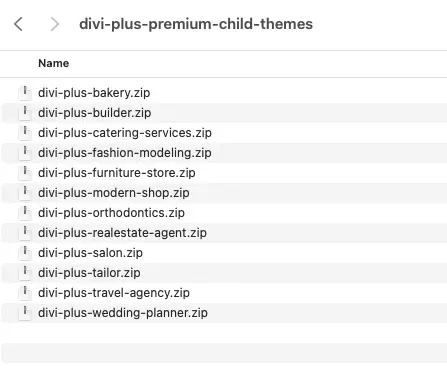Click the zip icon for divi-plus-bakery.zip

25,93
